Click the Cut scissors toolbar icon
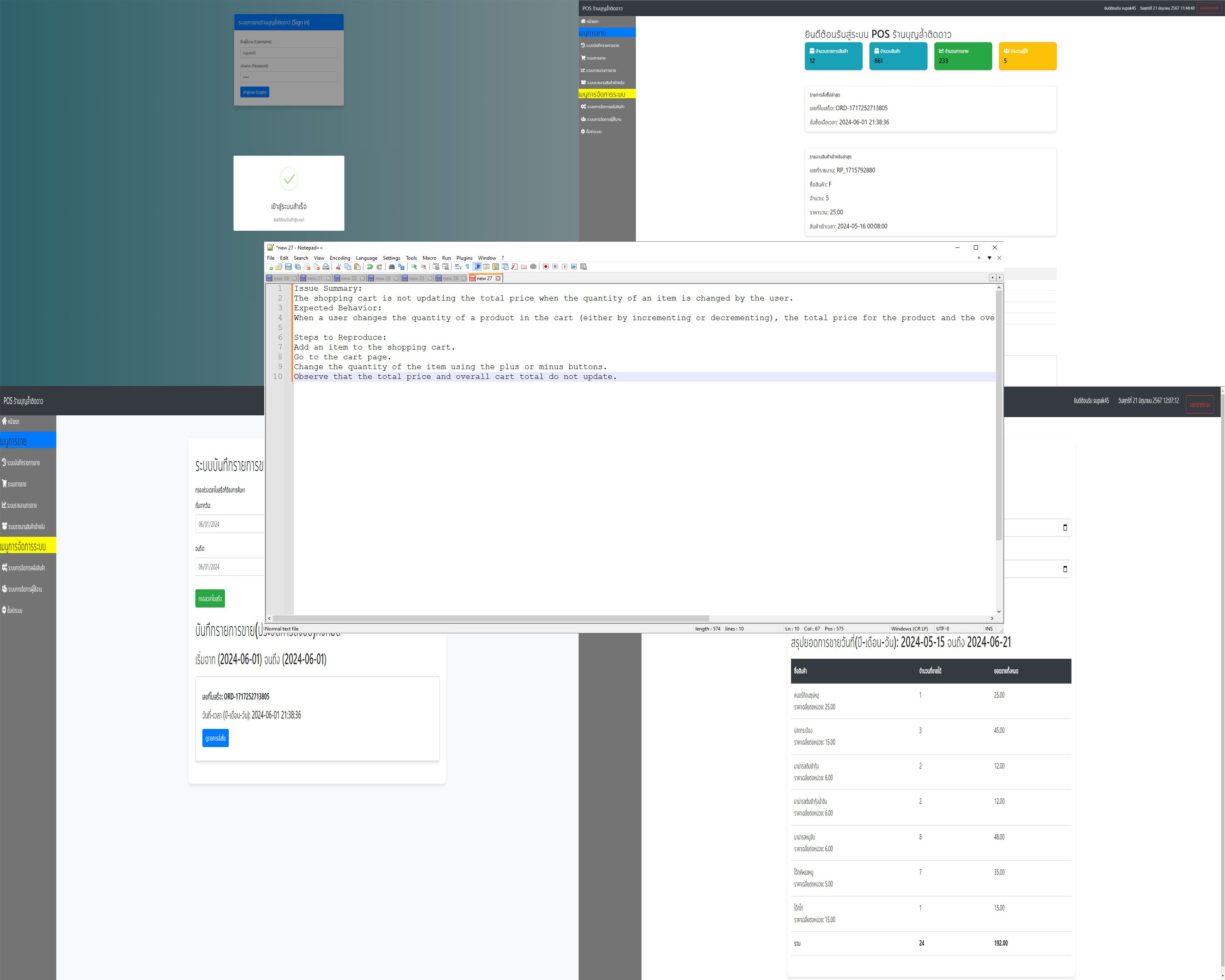Viewport: 1225px width, 980px height. [339, 267]
